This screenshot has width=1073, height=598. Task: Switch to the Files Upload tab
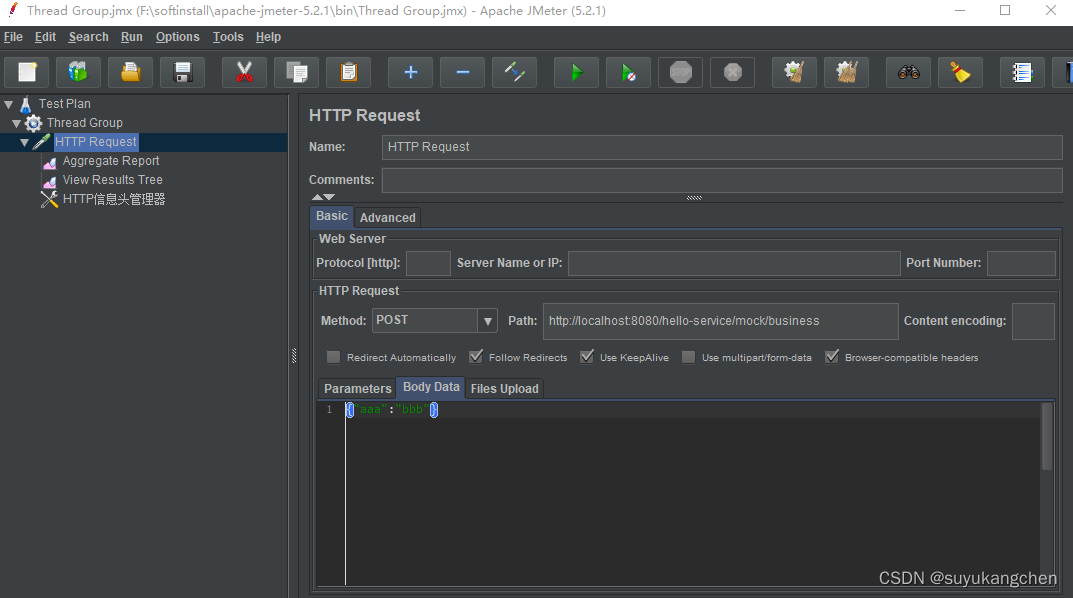[x=504, y=389]
